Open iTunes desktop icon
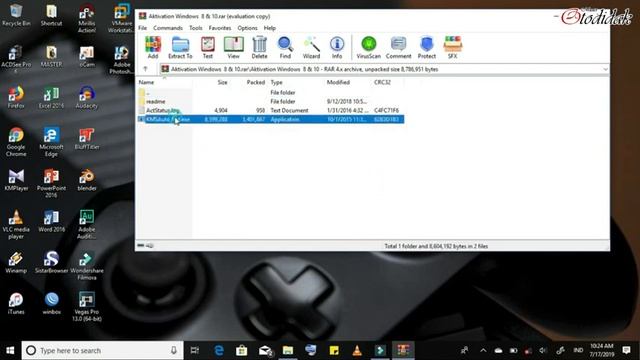This screenshot has width=640, height=360. (16, 303)
